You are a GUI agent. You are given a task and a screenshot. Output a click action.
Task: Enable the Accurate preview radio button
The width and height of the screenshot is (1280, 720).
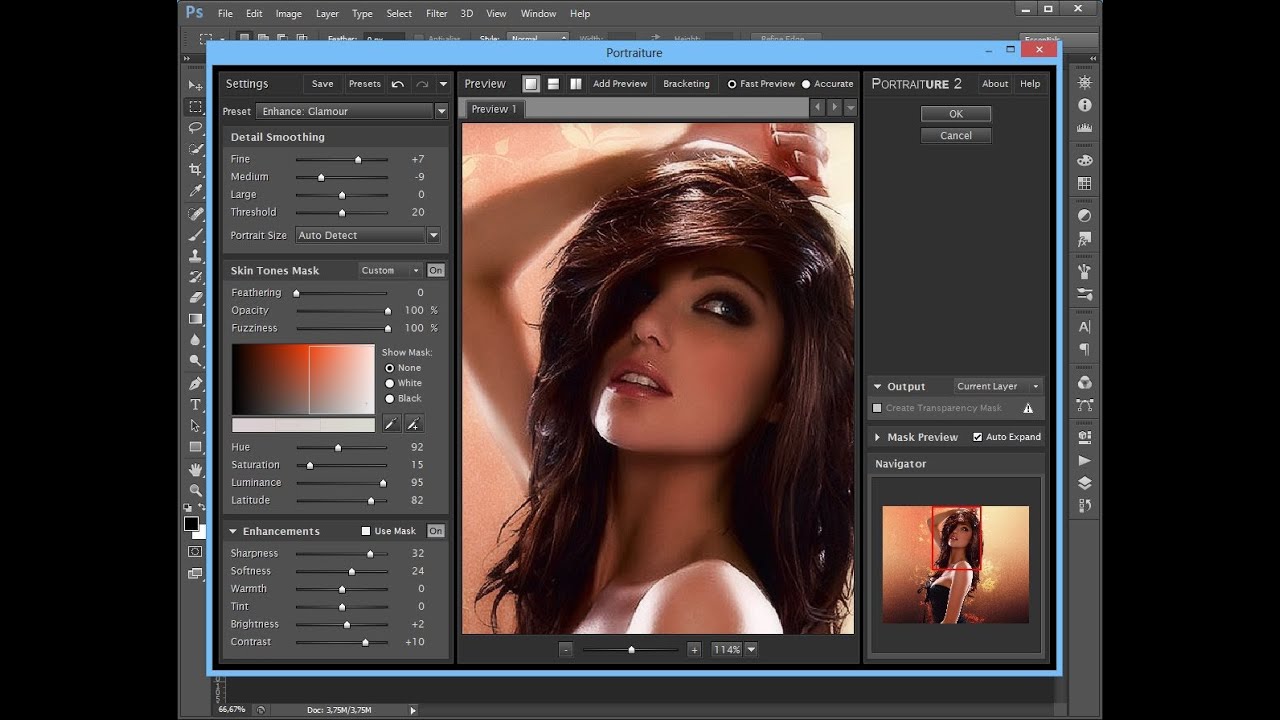coord(806,84)
